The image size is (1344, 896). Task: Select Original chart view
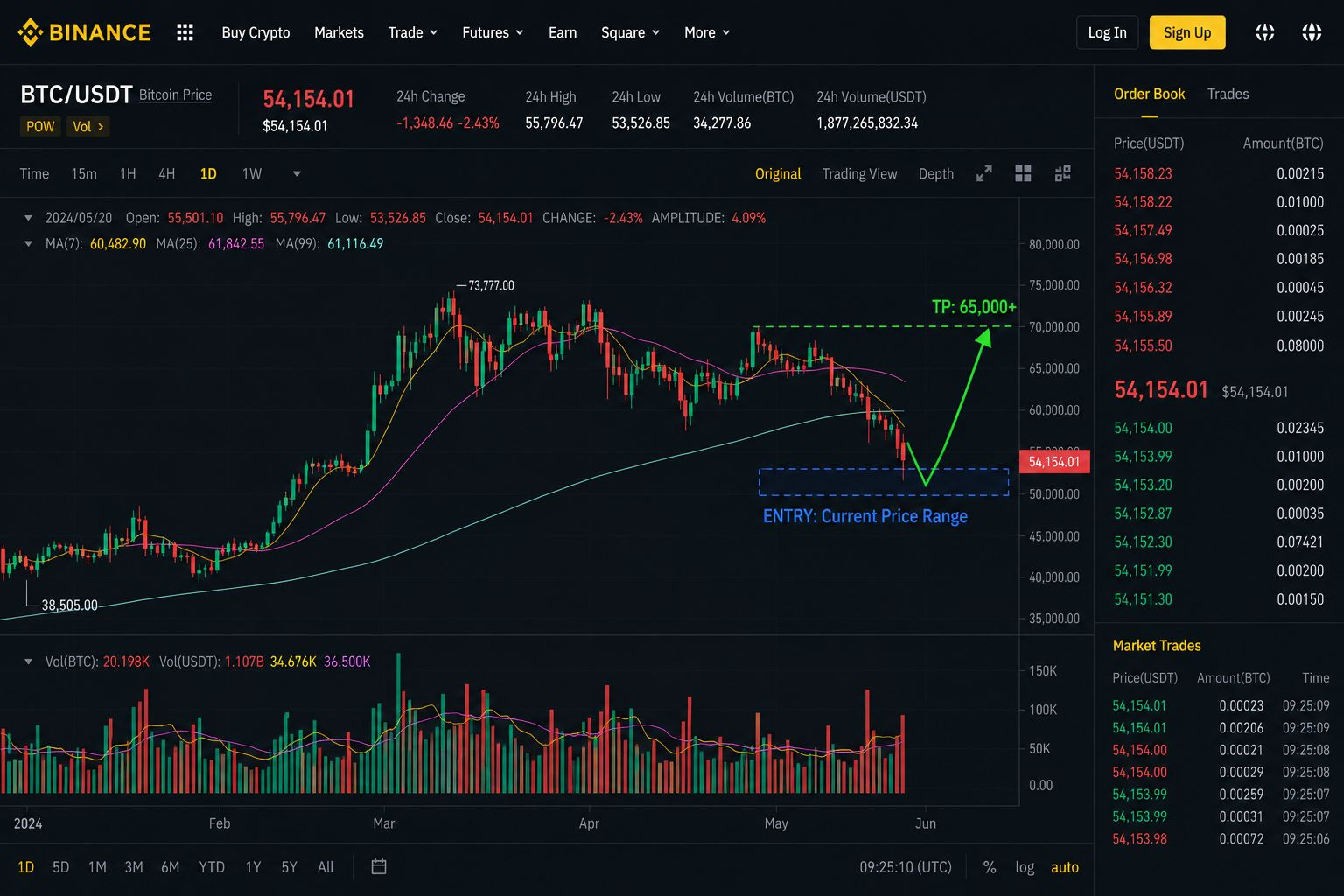coord(778,173)
